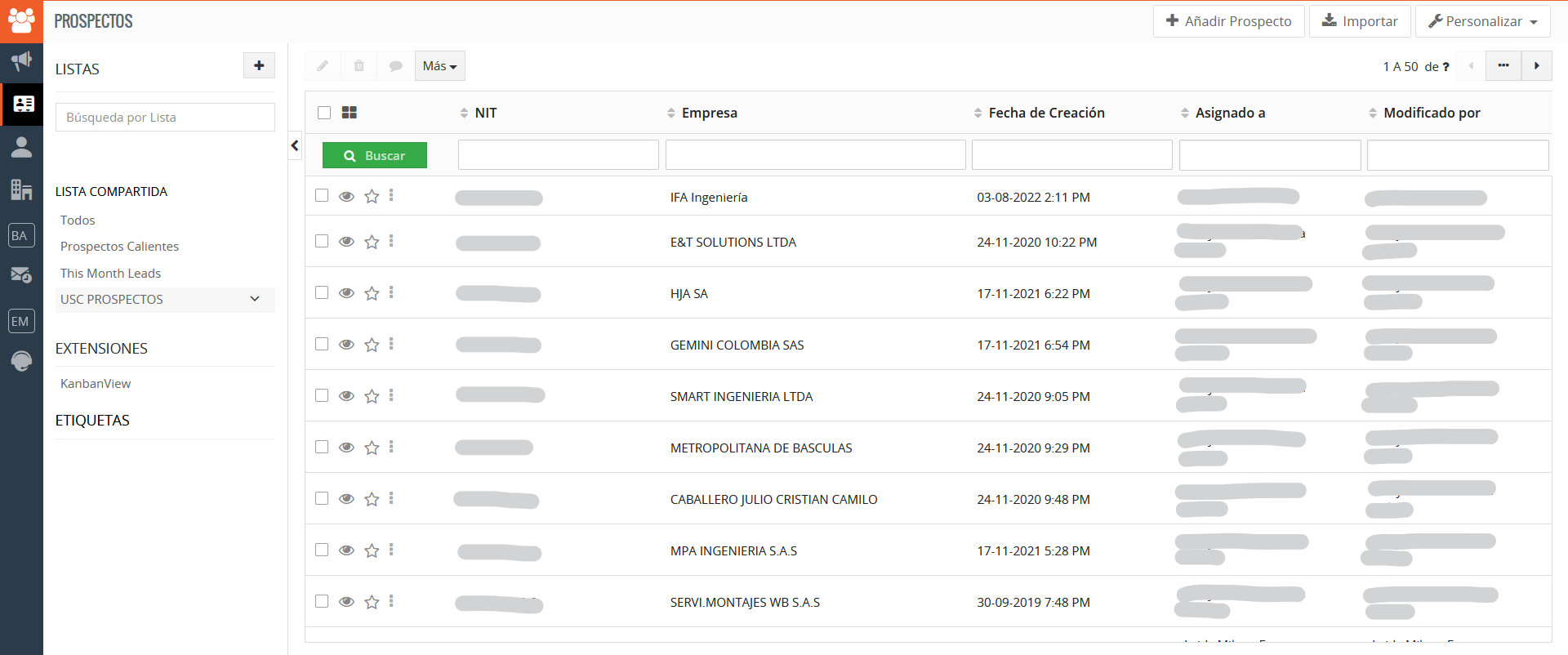
Task: Focus the Modificado por filter input
Action: (x=1458, y=155)
